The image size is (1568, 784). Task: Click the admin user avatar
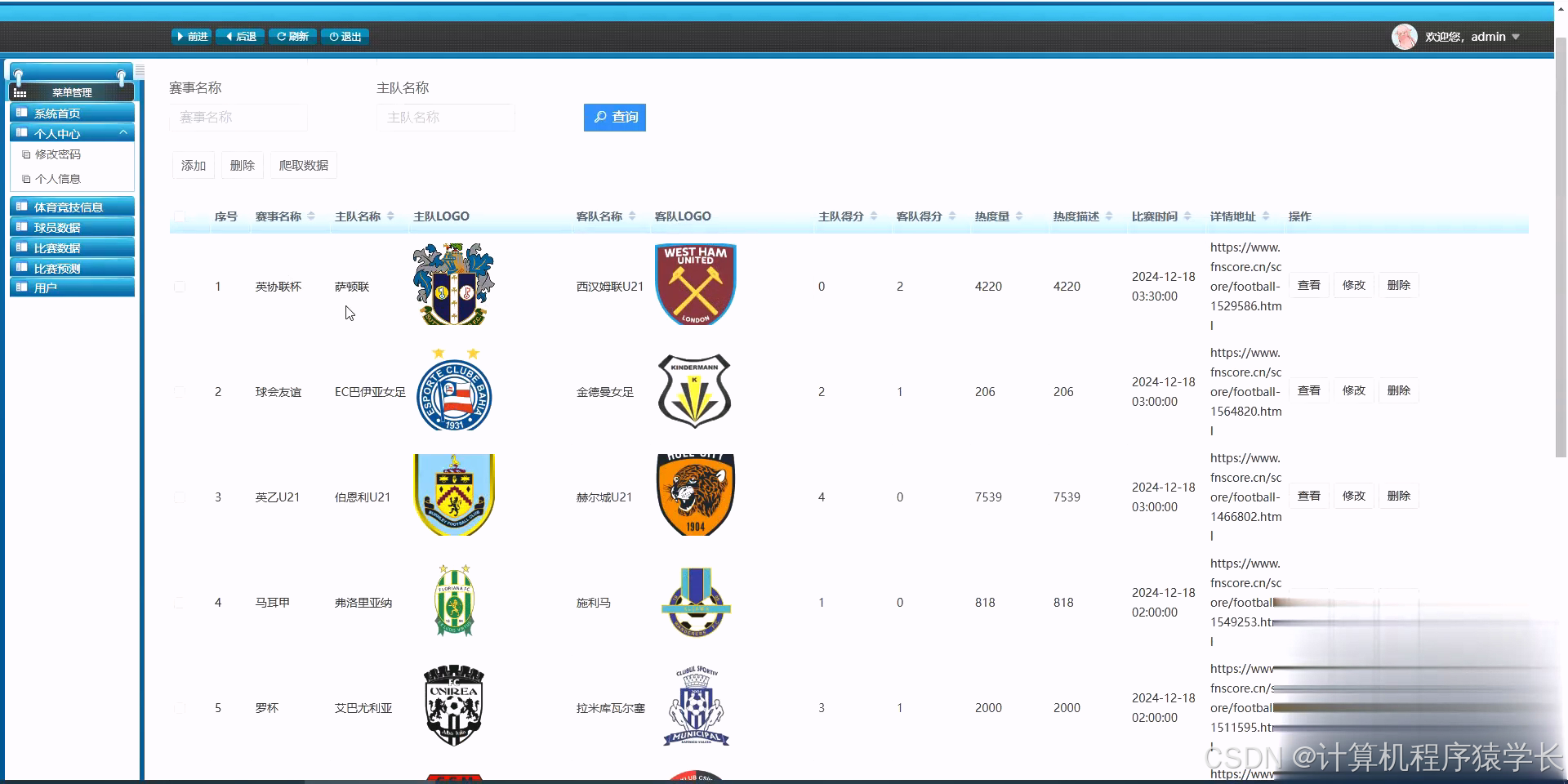pyautogui.click(x=1404, y=37)
